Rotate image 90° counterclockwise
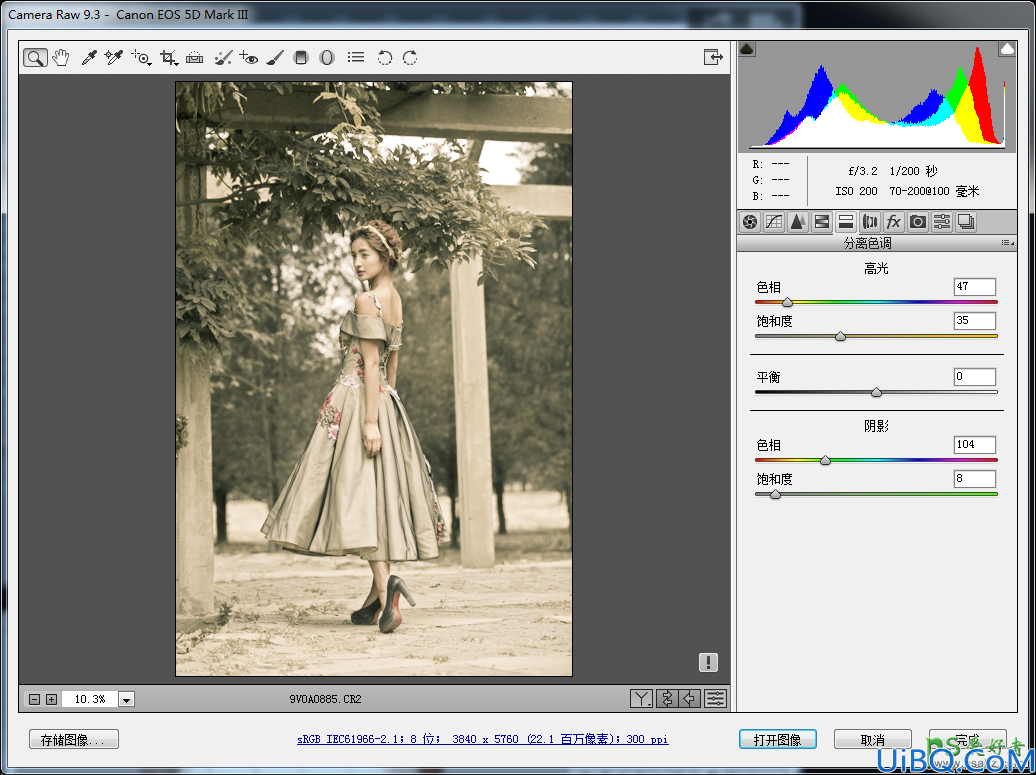 point(385,57)
